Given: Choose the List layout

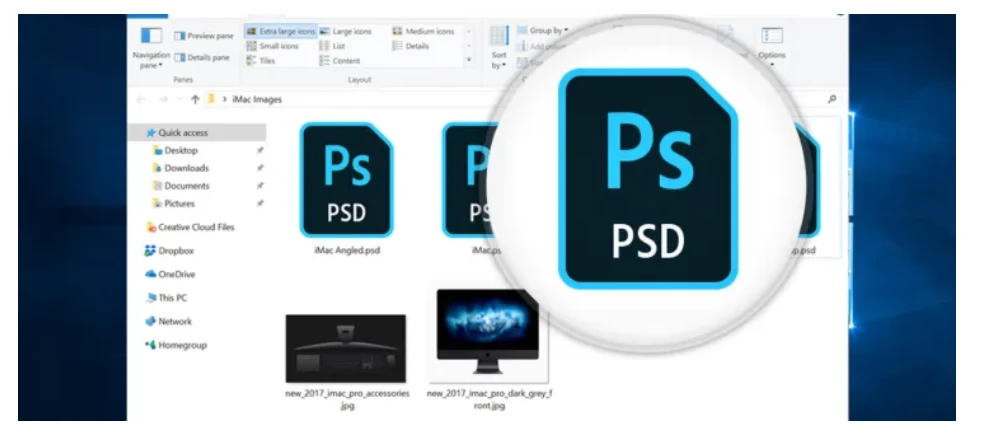Looking at the screenshot, I should click(332, 46).
